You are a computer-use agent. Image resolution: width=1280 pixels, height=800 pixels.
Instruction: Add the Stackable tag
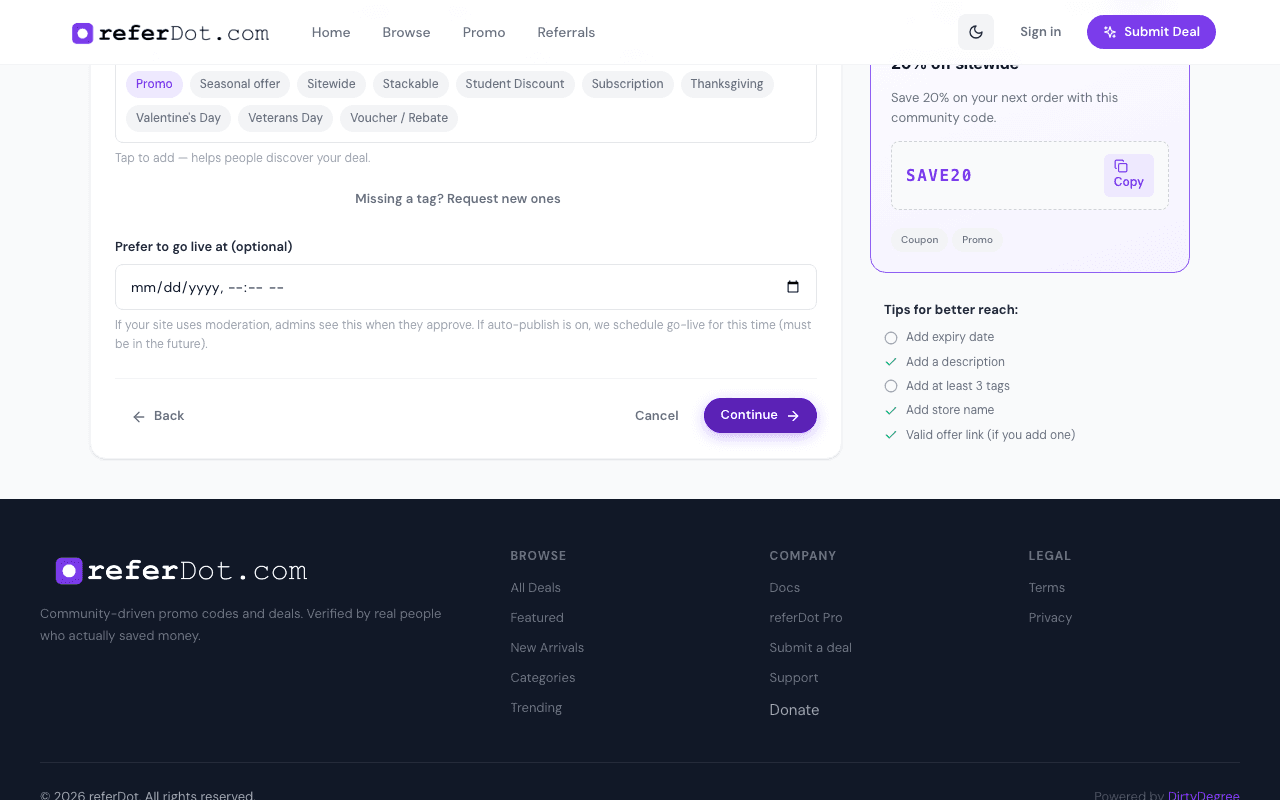[x=411, y=84]
